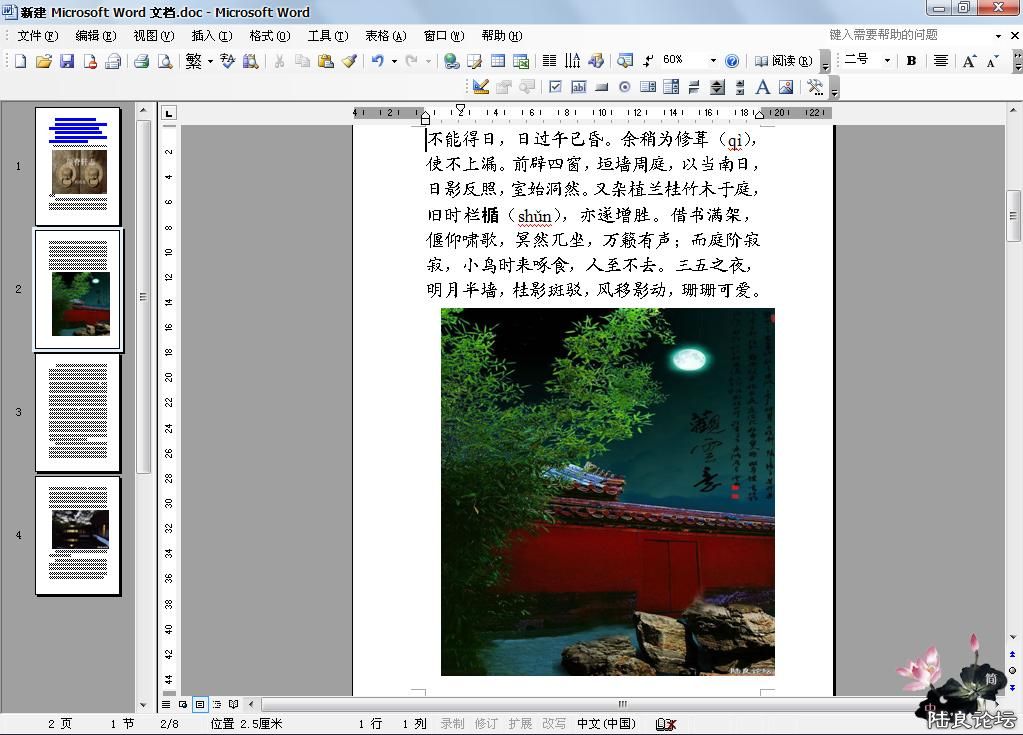The height and width of the screenshot is (735, 1023).
Task: Open the 插入 (Insert) menu
Action: tap(211, 36)
